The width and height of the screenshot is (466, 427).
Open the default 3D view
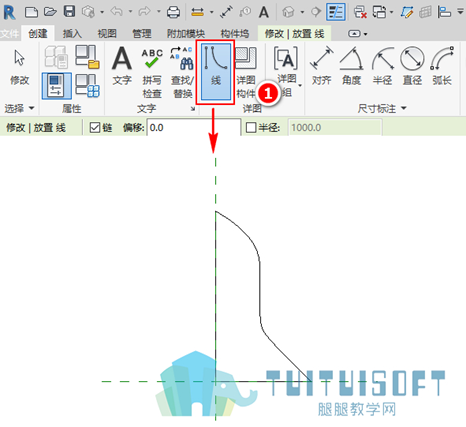point(288,12)
